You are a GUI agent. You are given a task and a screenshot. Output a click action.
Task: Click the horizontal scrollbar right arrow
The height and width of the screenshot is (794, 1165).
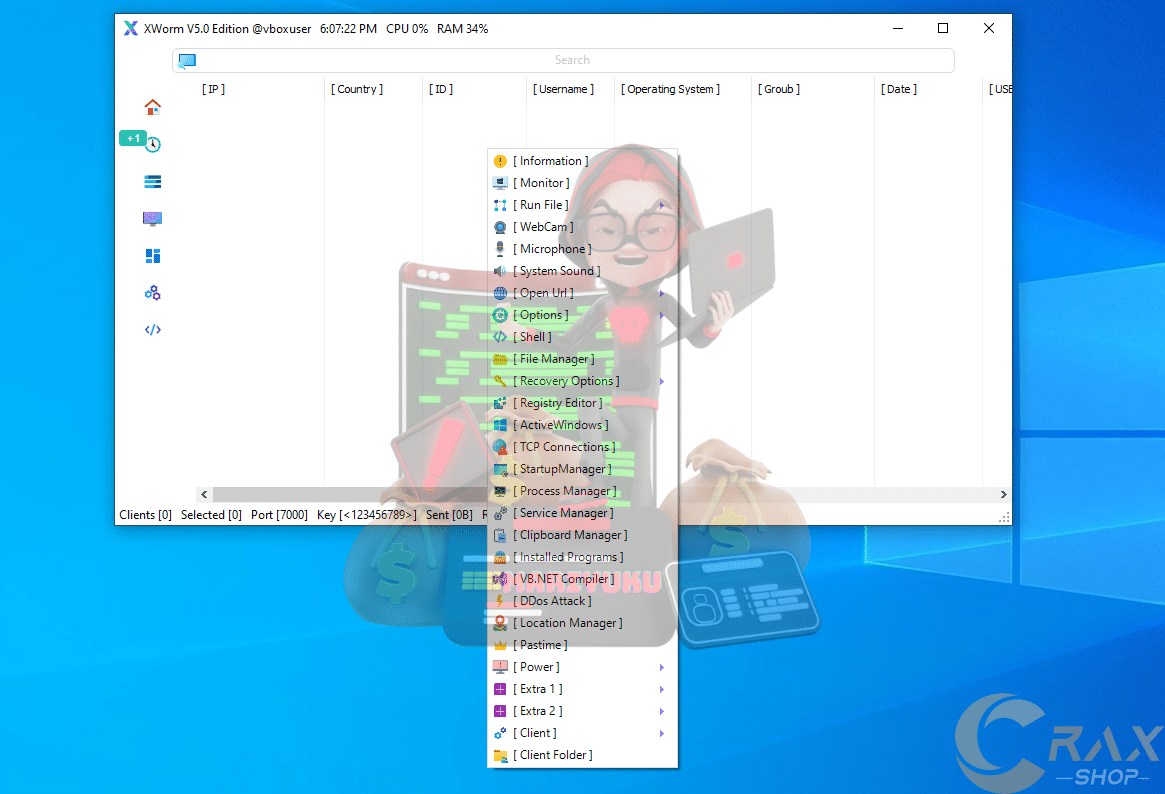pos(1004,494)
